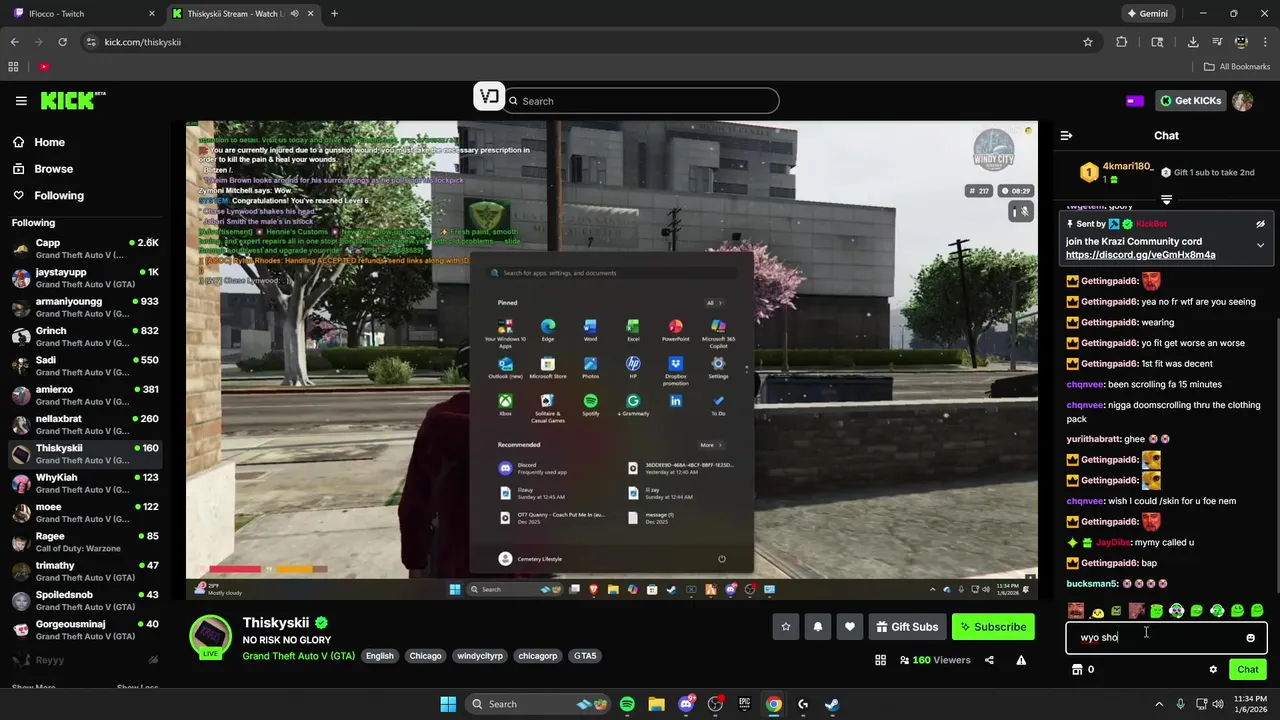Open the Chrome three-dot menu
The height and width of the screenshot is (720, 1280).
[x=1264, y=42]
